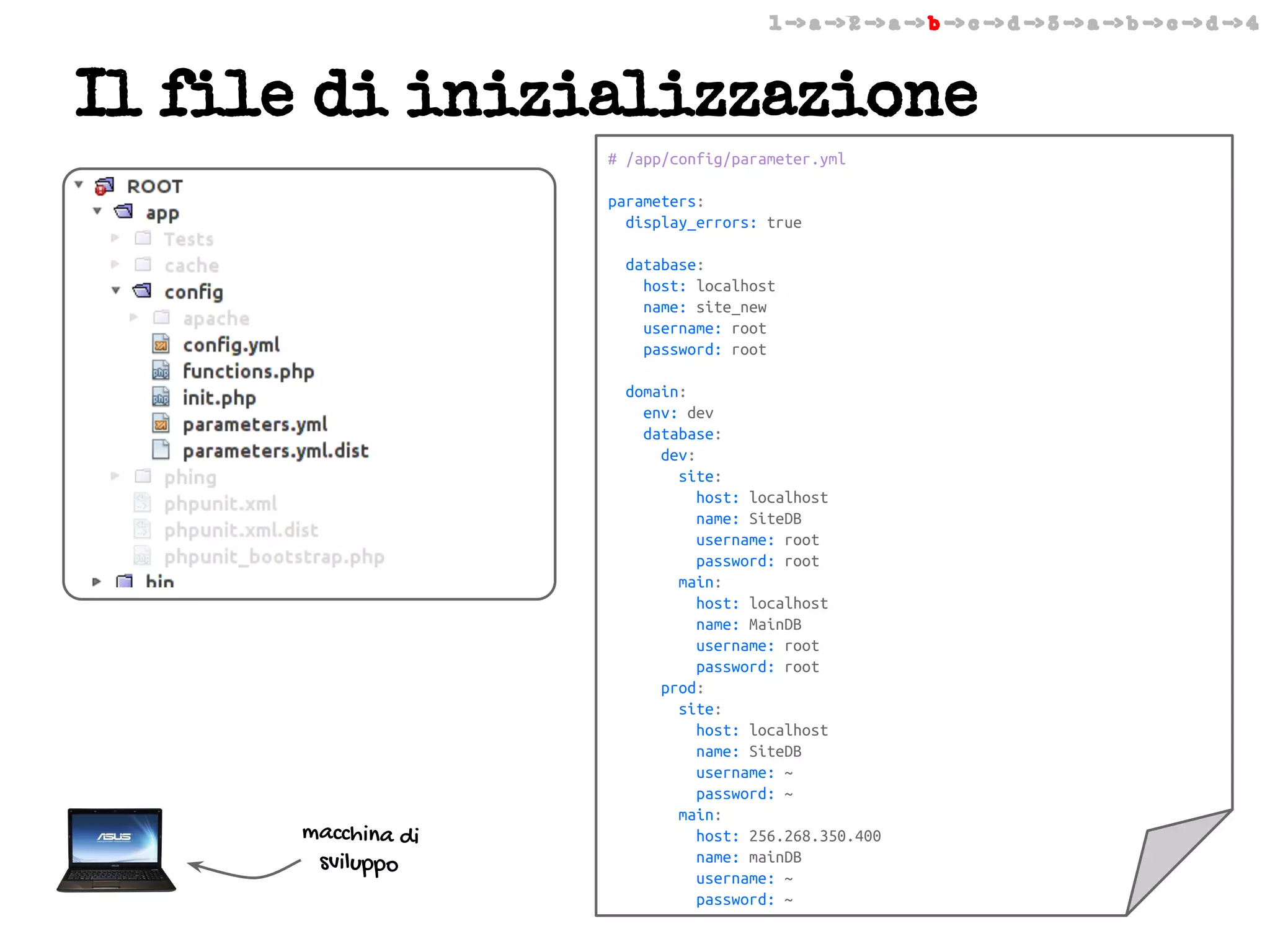Click the functions.php file icon
The width and height of the screenshot is (1270, 952).
pyautogui.click(x=161, y=370)
